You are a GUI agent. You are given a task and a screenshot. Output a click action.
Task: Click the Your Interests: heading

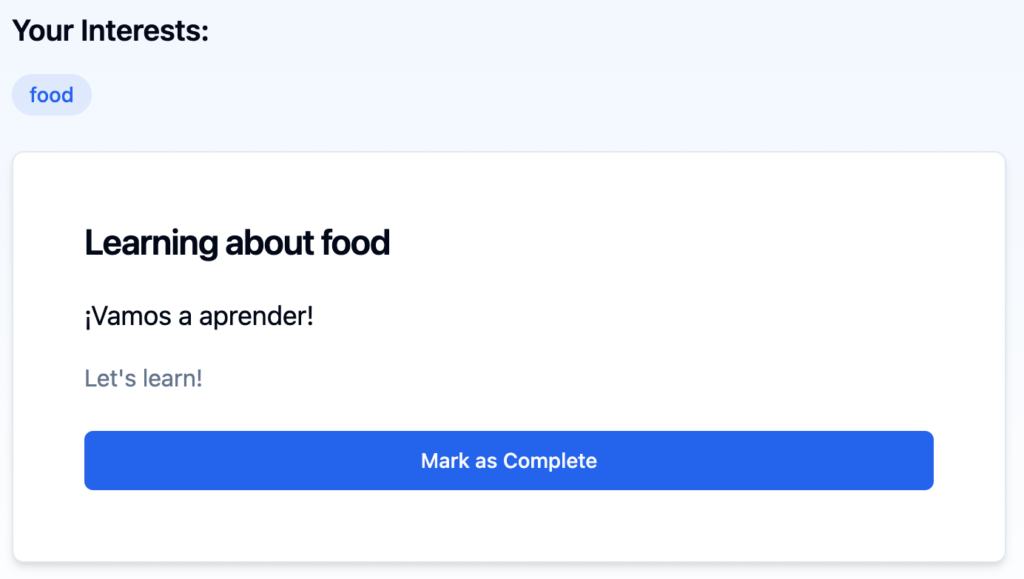point(109,30)
